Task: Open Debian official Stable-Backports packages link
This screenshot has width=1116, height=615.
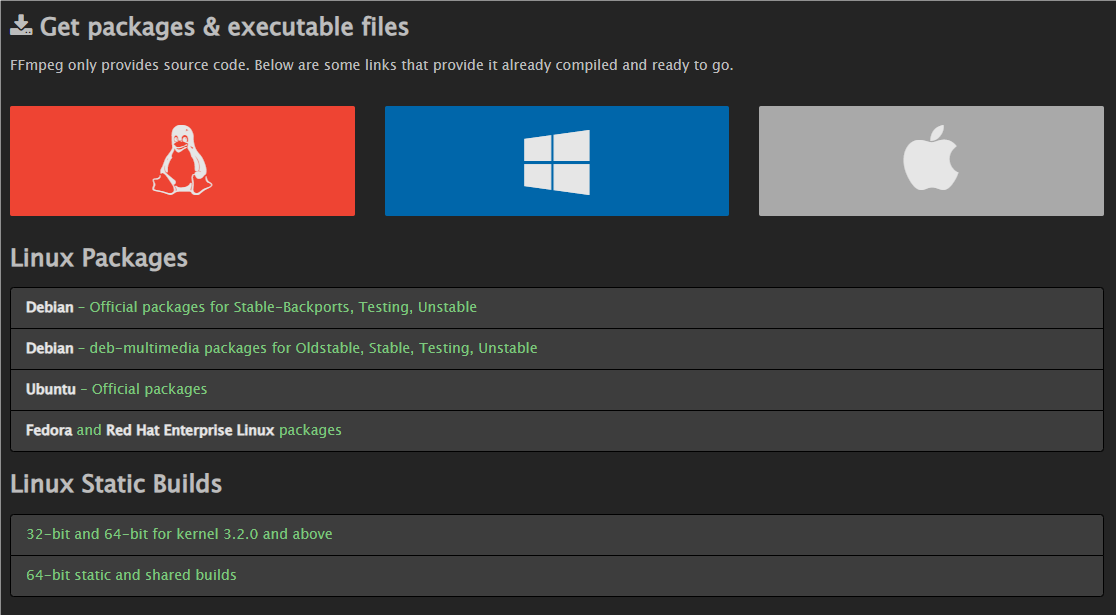Action: (283, 307)
